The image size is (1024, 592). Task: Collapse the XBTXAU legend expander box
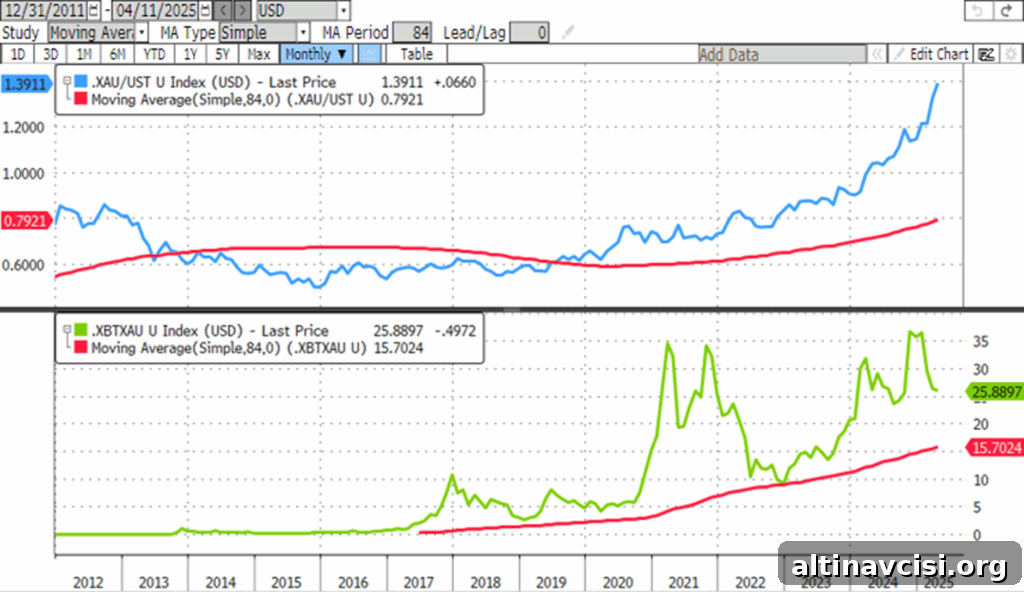pyautogui.click(x=67, y=330)
